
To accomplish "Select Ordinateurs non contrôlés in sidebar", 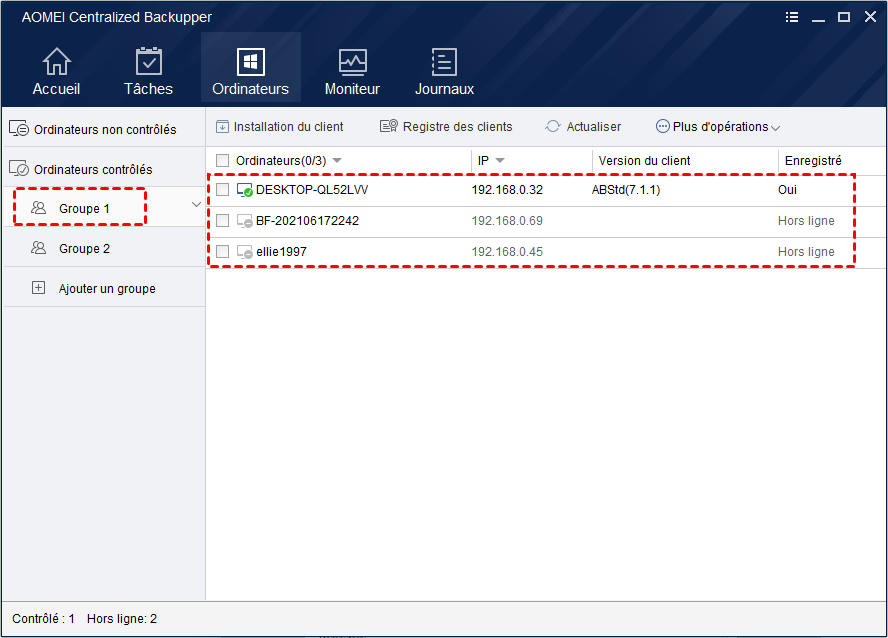I will 104,129.
